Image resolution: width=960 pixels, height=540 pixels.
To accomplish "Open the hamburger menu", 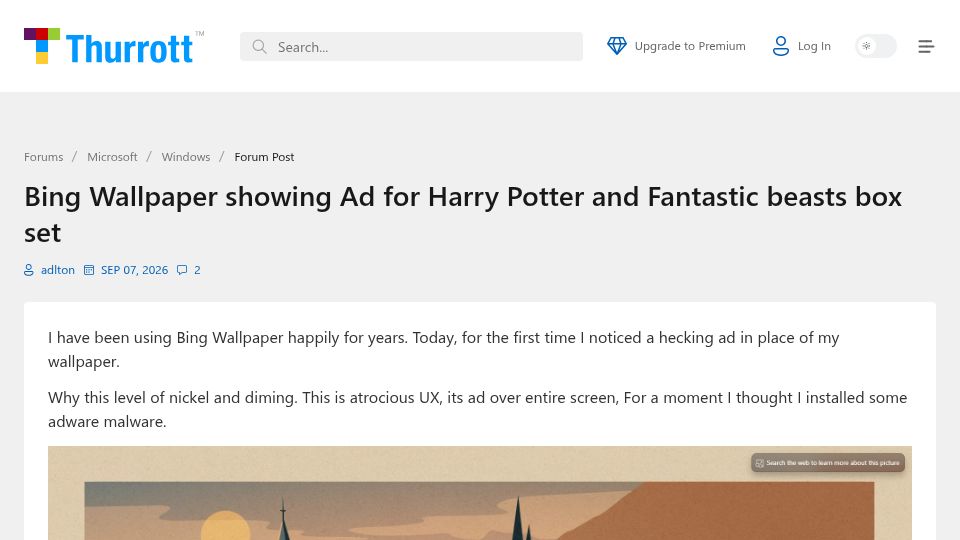I will coord(926,47).
